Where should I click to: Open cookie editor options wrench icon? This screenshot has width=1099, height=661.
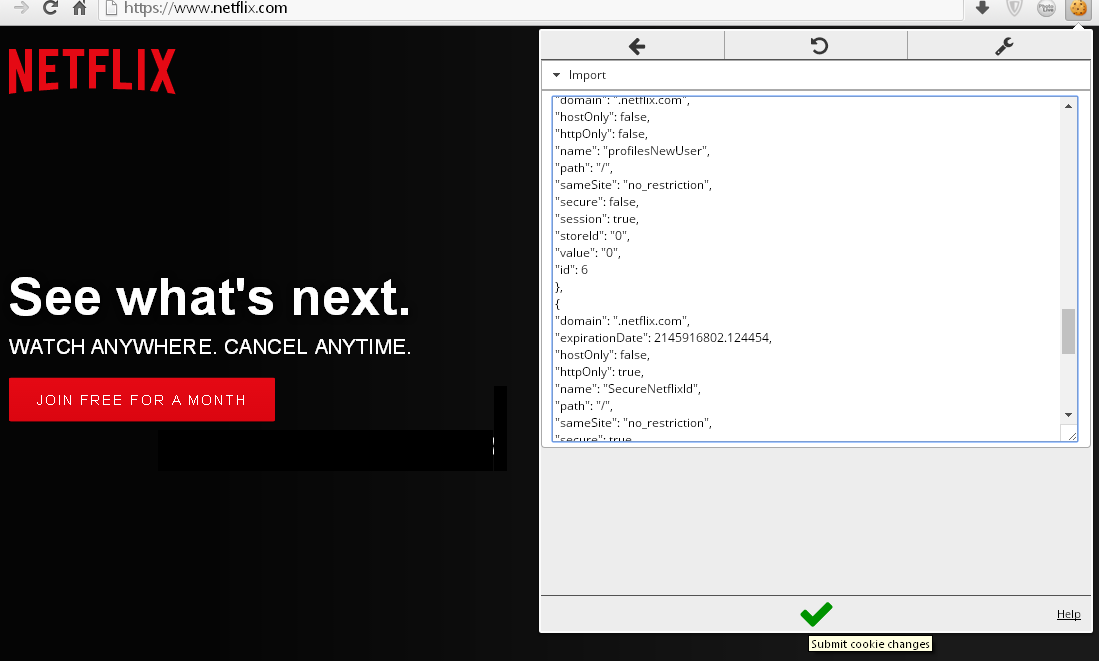pos(1004,46)
